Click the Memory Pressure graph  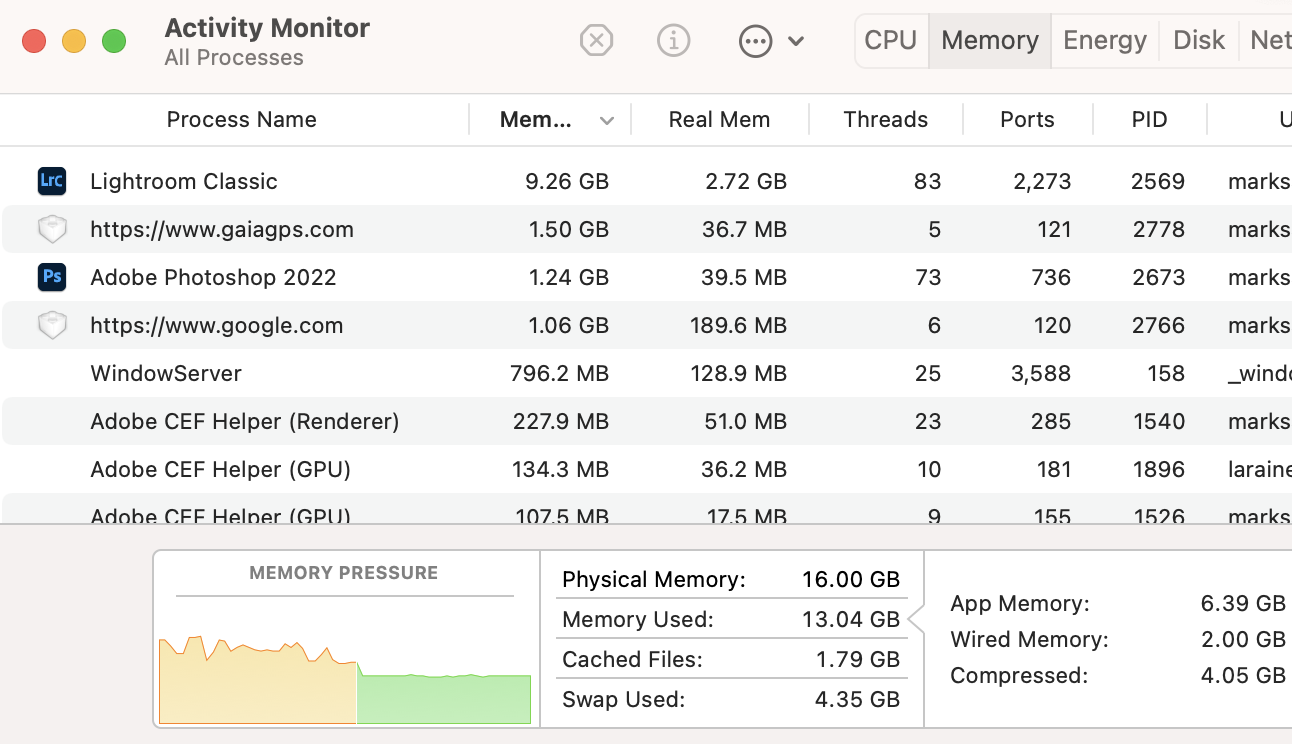pos(345,679)
